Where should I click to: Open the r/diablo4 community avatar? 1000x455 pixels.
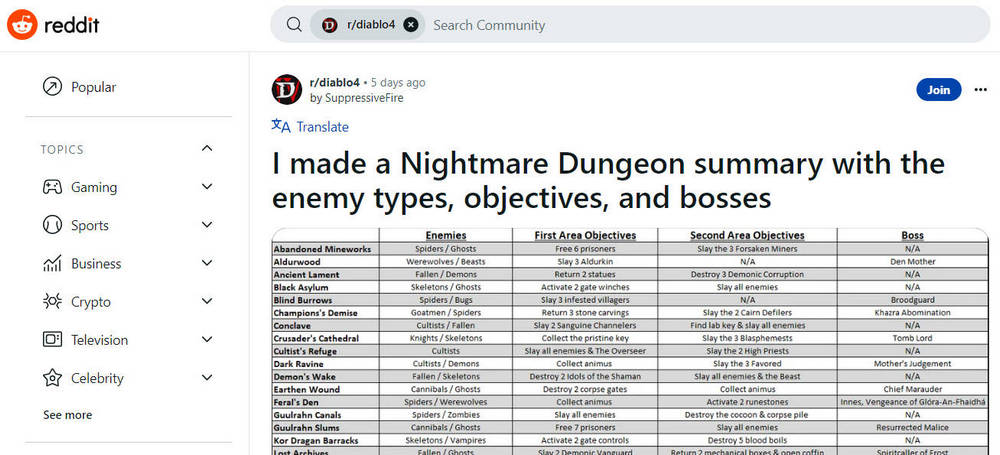point(287,89)
